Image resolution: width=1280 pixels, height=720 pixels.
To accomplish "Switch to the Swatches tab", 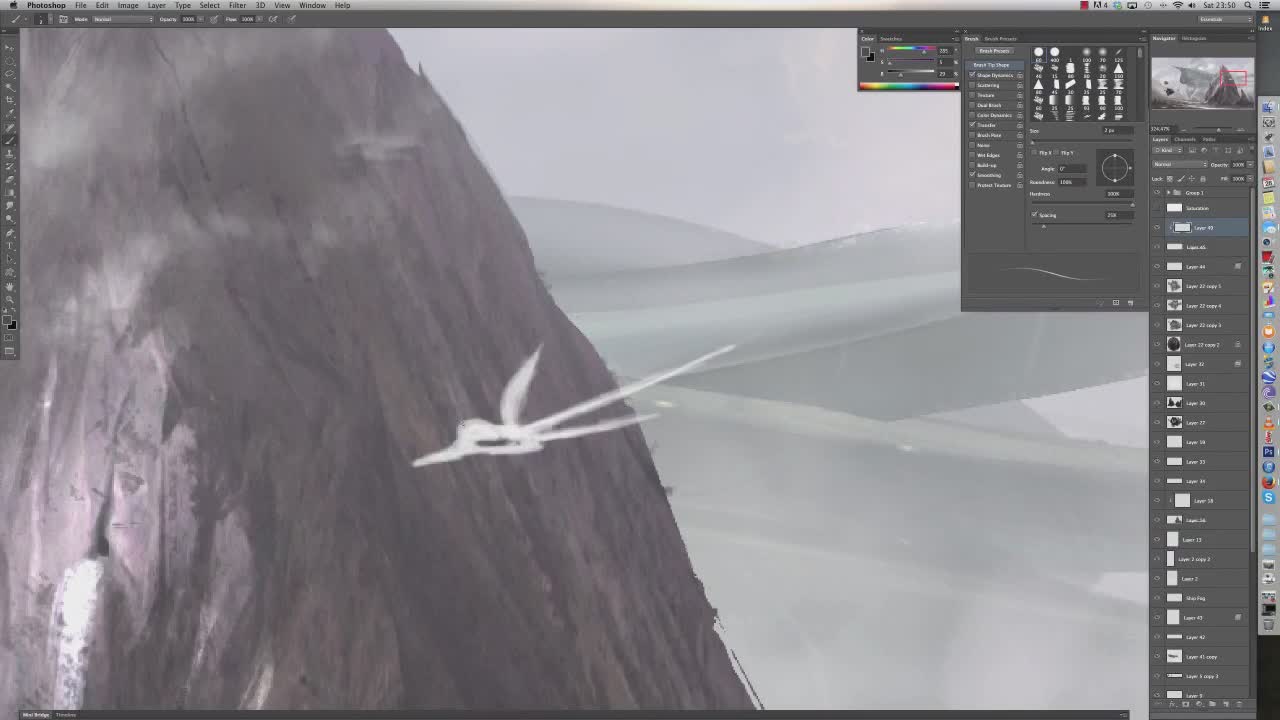I will [890, 39].
